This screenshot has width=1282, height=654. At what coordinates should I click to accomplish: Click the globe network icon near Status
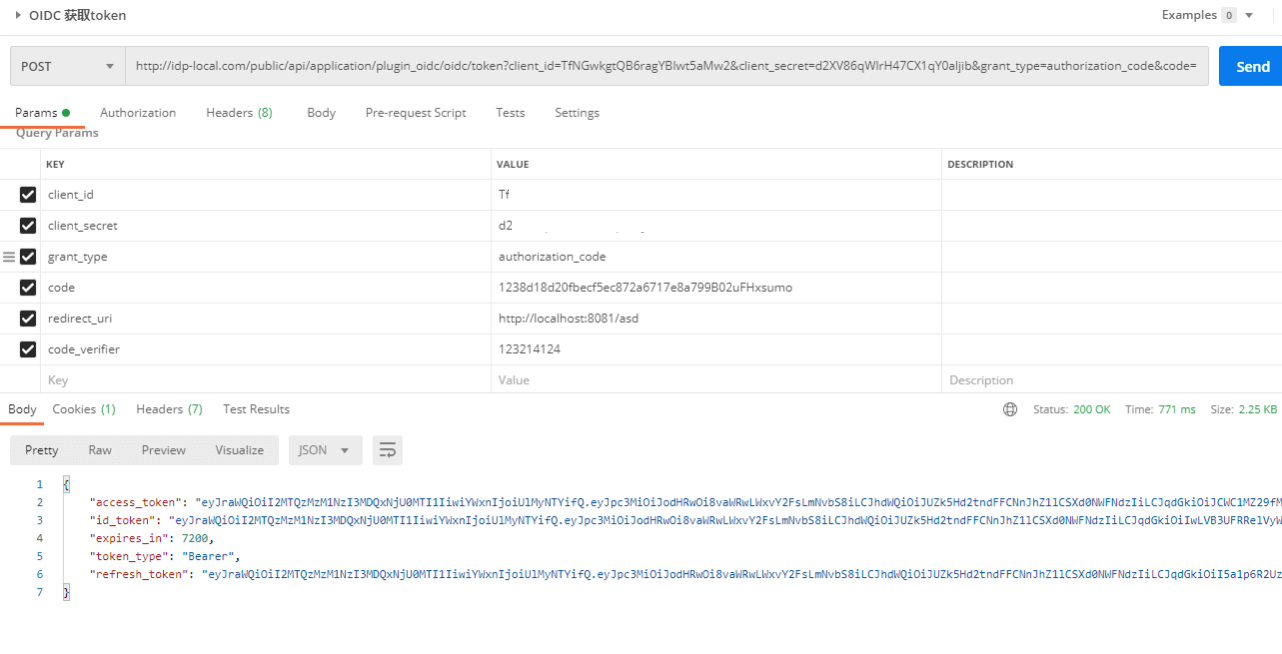click(1010, 410)
